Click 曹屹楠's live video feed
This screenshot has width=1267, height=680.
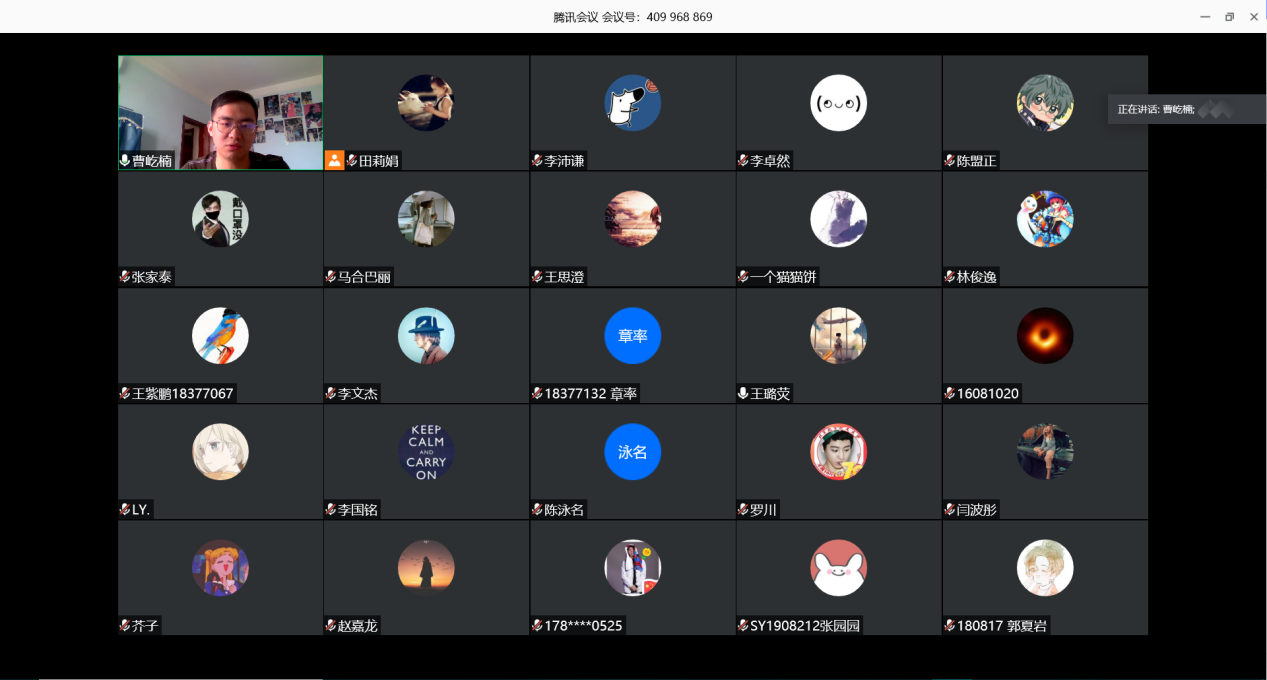click(x=220, y=110)
